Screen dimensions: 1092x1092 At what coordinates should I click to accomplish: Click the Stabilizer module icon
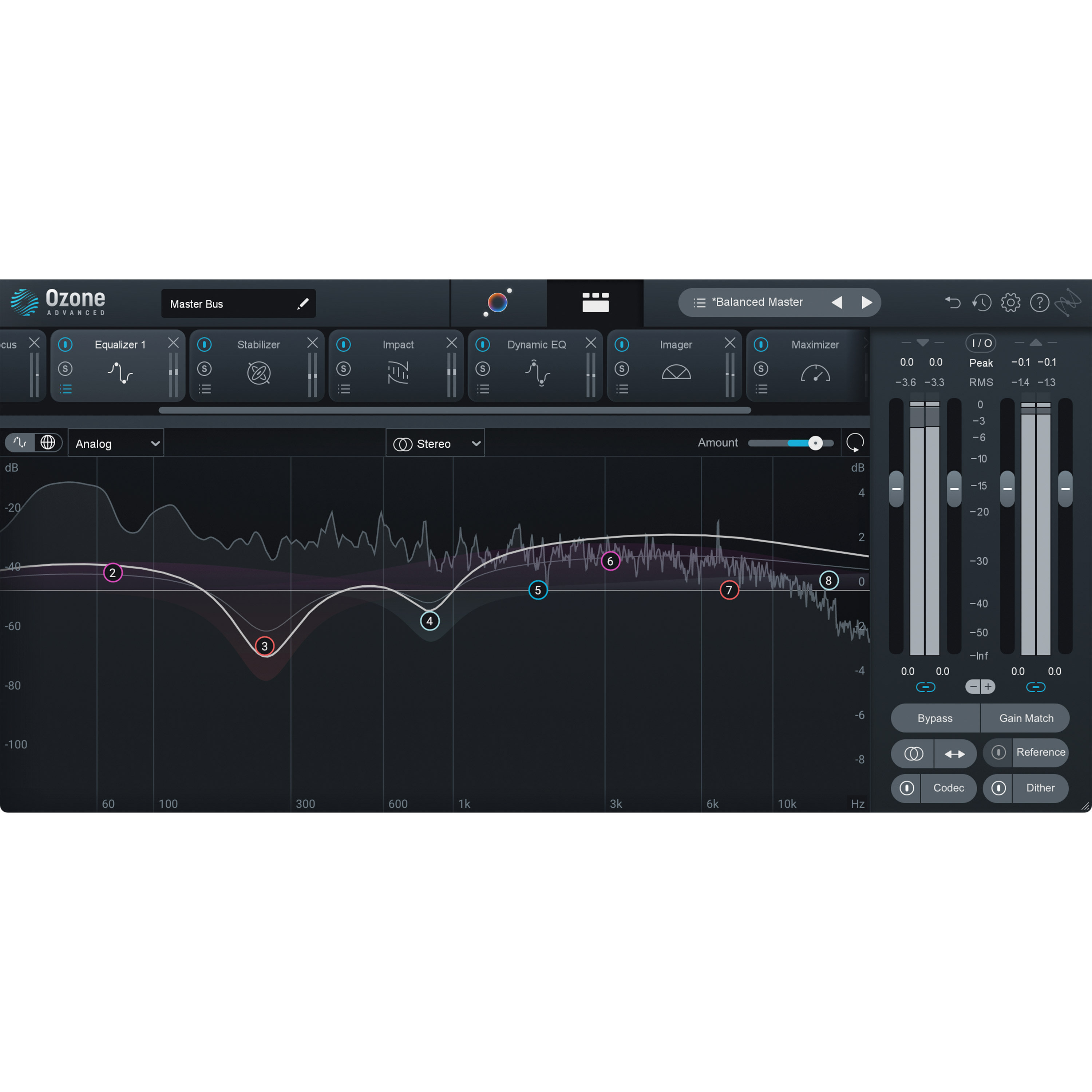click(x=258, y=373)
